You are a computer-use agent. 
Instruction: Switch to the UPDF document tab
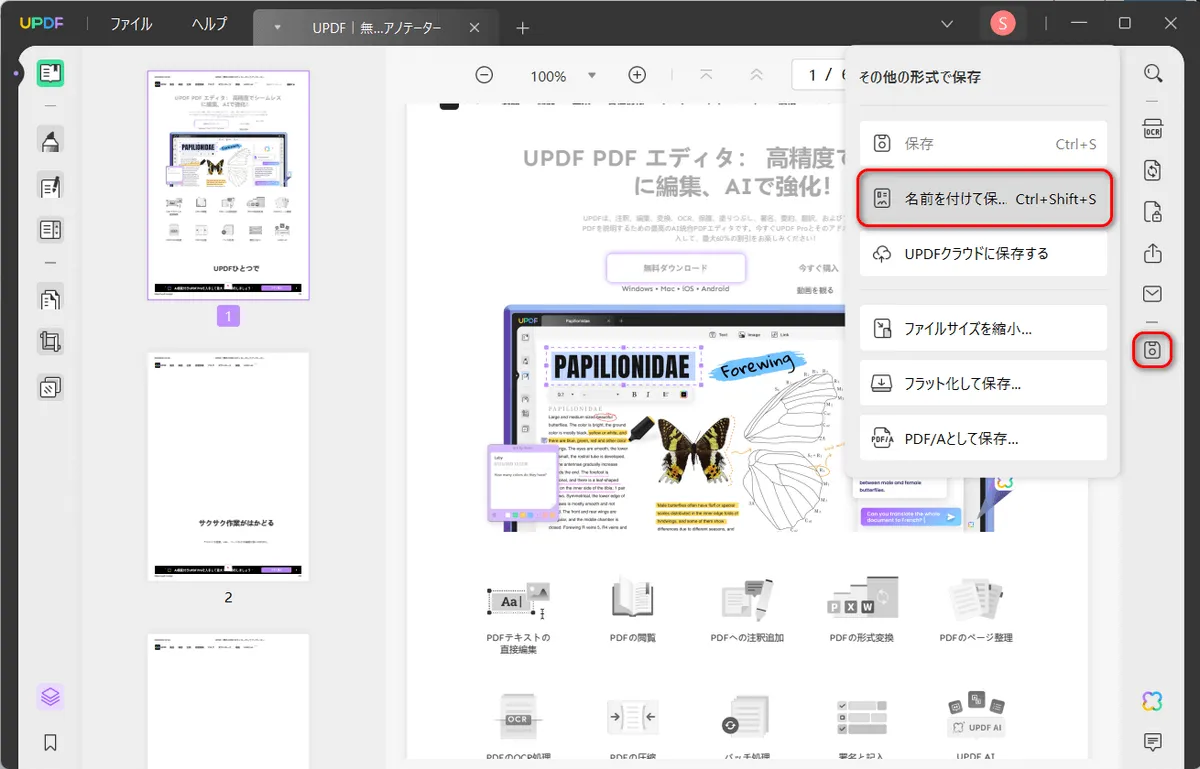375,28
